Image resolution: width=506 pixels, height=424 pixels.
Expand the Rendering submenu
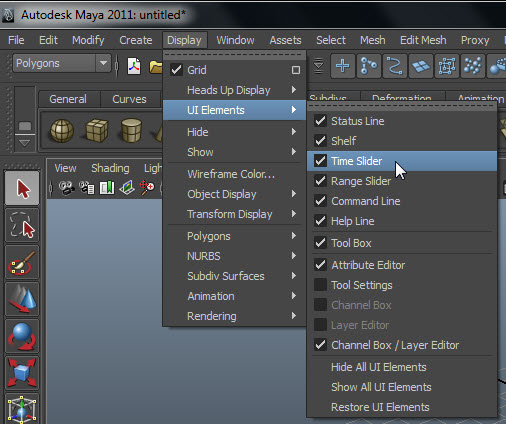[x=234, y=316]
